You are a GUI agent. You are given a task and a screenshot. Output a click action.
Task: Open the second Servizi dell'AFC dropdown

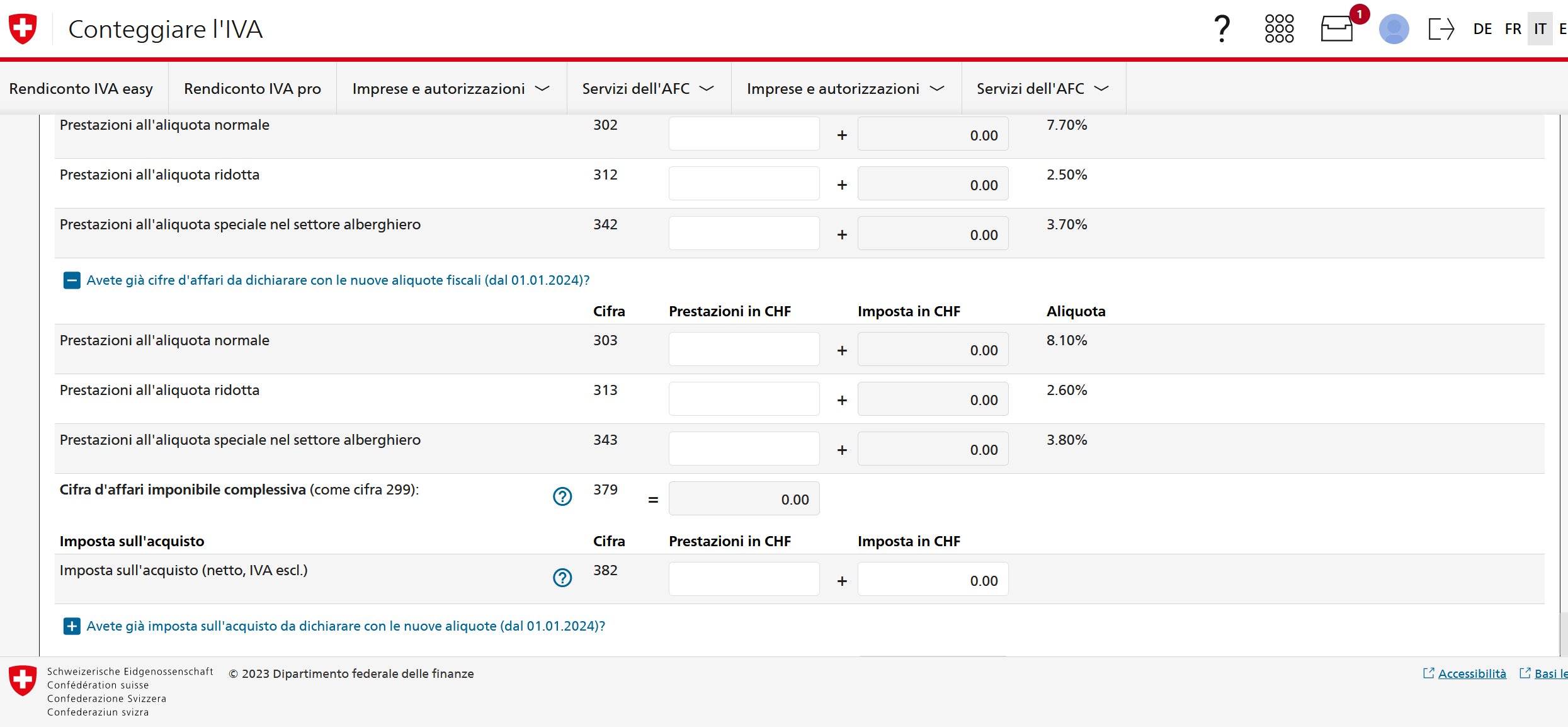click(x=1043, y=89)
